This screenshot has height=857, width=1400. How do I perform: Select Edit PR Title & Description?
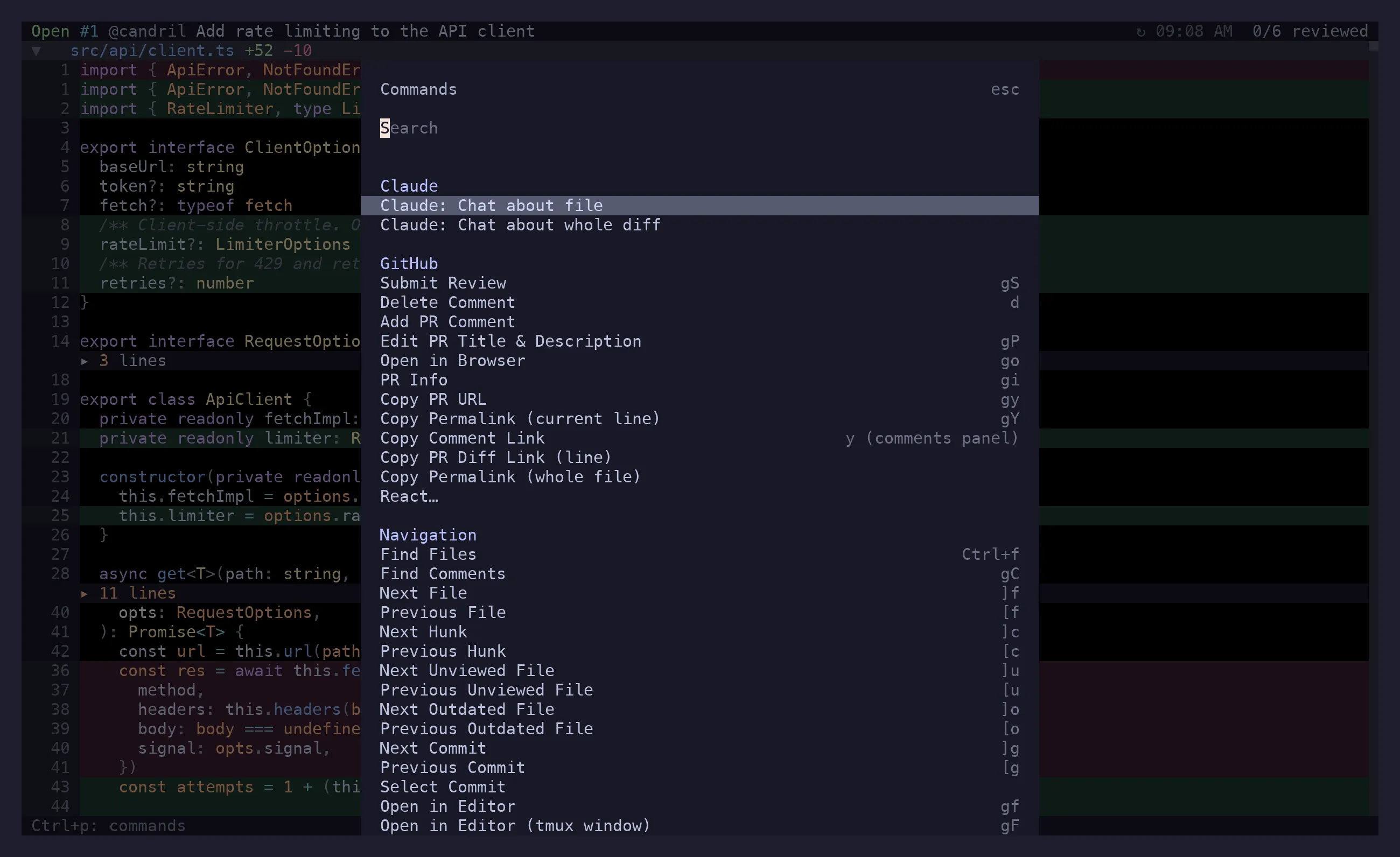699,341
